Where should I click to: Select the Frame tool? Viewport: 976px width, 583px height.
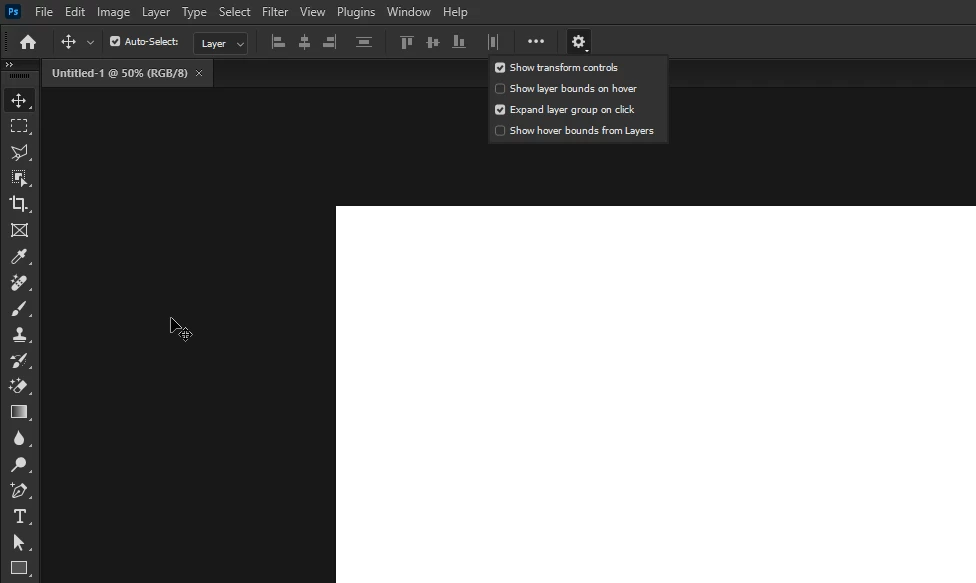tap(19, 230)
